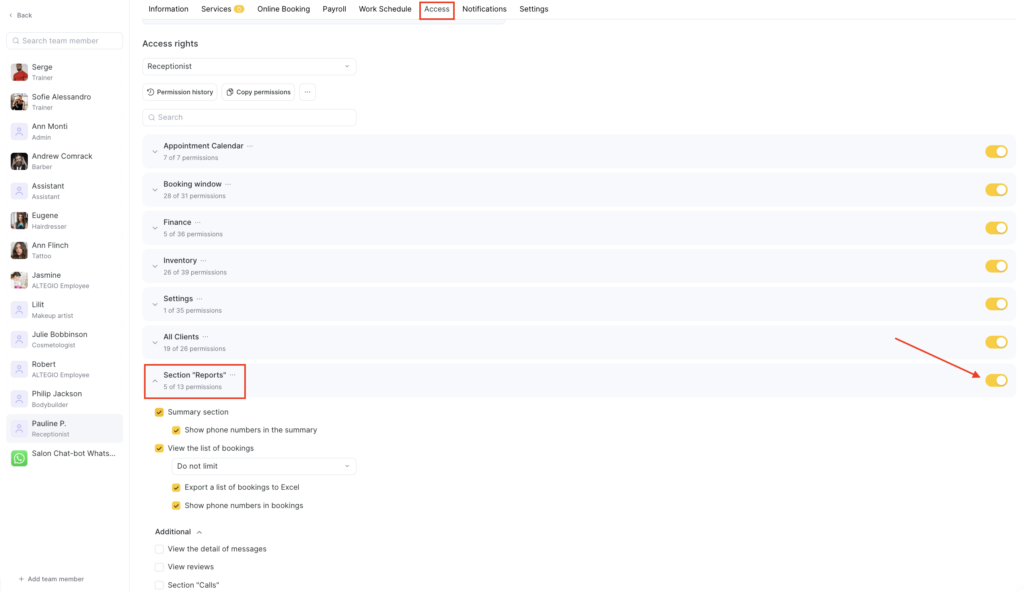Click the Permission history clock icon

151,92
